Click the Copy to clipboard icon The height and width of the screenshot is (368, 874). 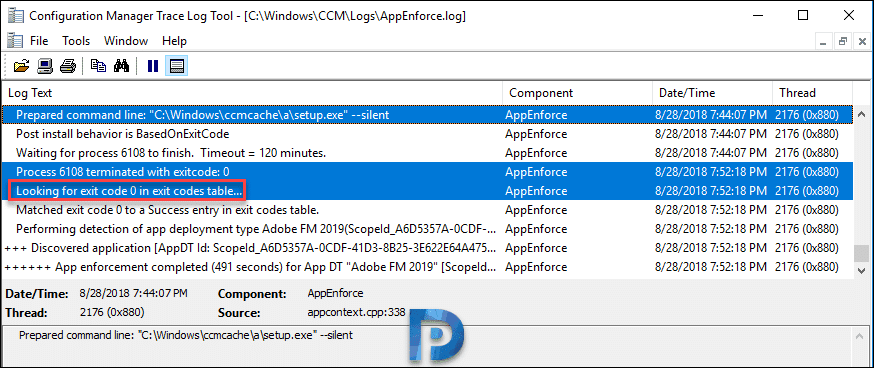98,66
